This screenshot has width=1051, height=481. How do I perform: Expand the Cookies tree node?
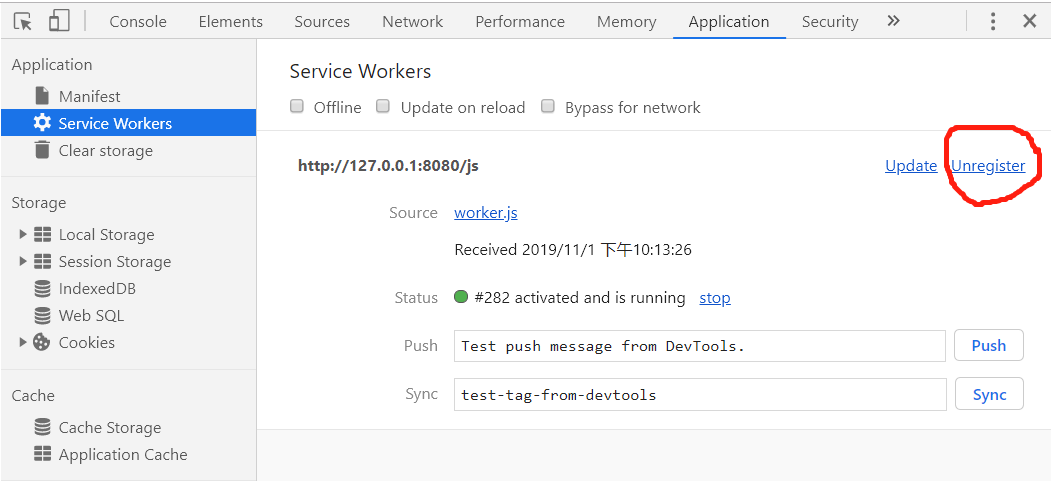click(x=23, y=342)
